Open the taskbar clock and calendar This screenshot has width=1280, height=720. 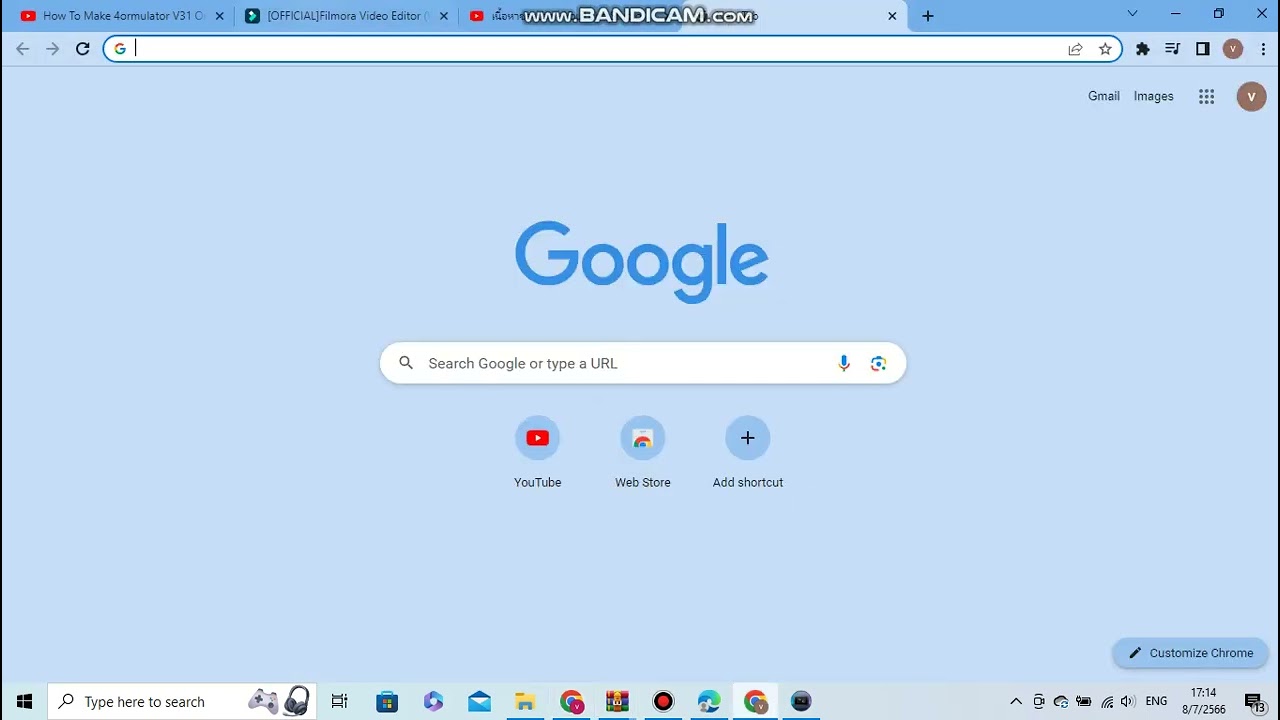pos(1204,701)
